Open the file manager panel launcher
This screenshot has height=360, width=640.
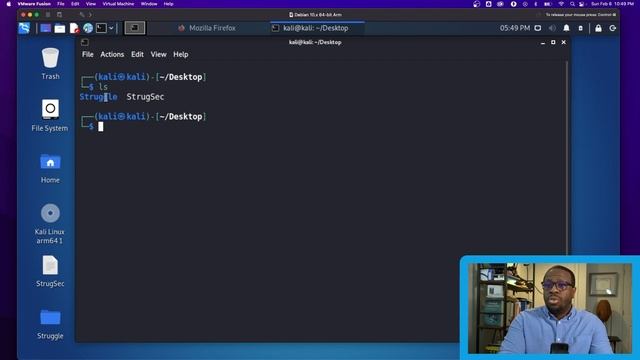point(60,28)
